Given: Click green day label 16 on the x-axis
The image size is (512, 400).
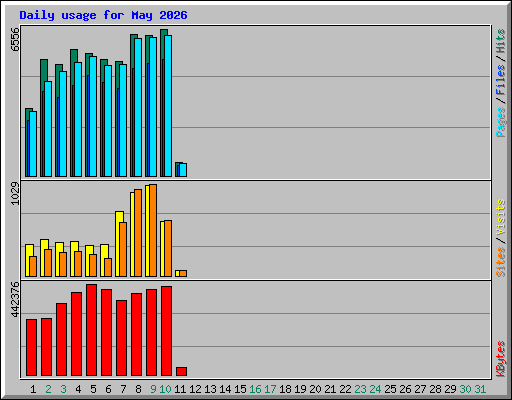Looking at the screenshot, I should coord(255,389).
